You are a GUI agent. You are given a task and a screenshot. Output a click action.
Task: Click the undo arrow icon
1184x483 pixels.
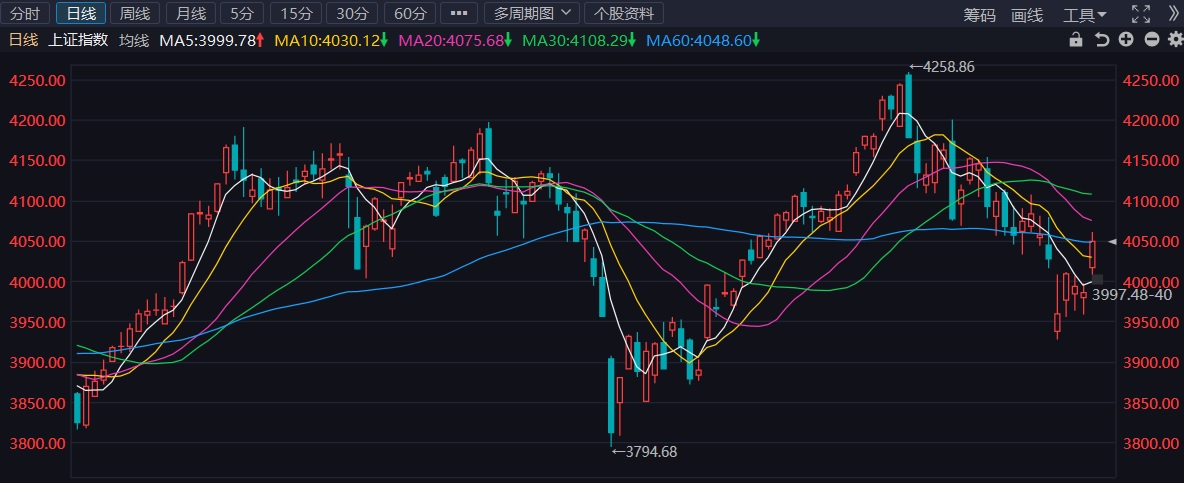(1102, 41)
